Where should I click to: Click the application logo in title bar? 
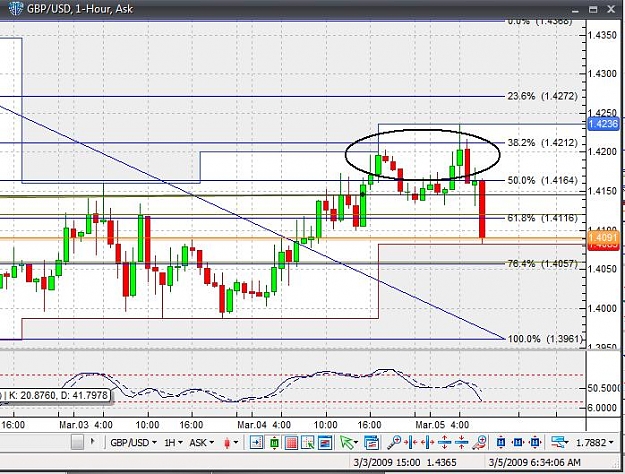[15, 9]
